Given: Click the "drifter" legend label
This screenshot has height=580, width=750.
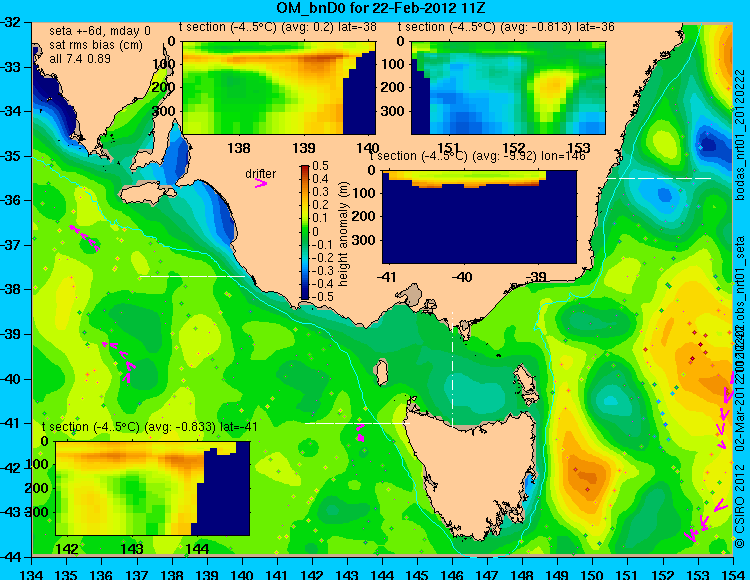Looking at the screenshot, I should tap(261, 174).
